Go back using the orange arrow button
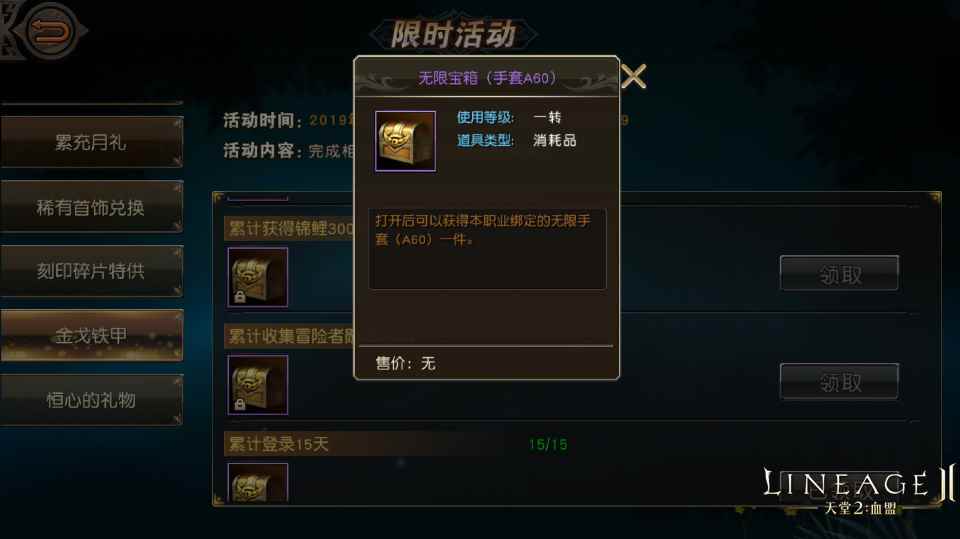960x539 pixels. (50, 31)
